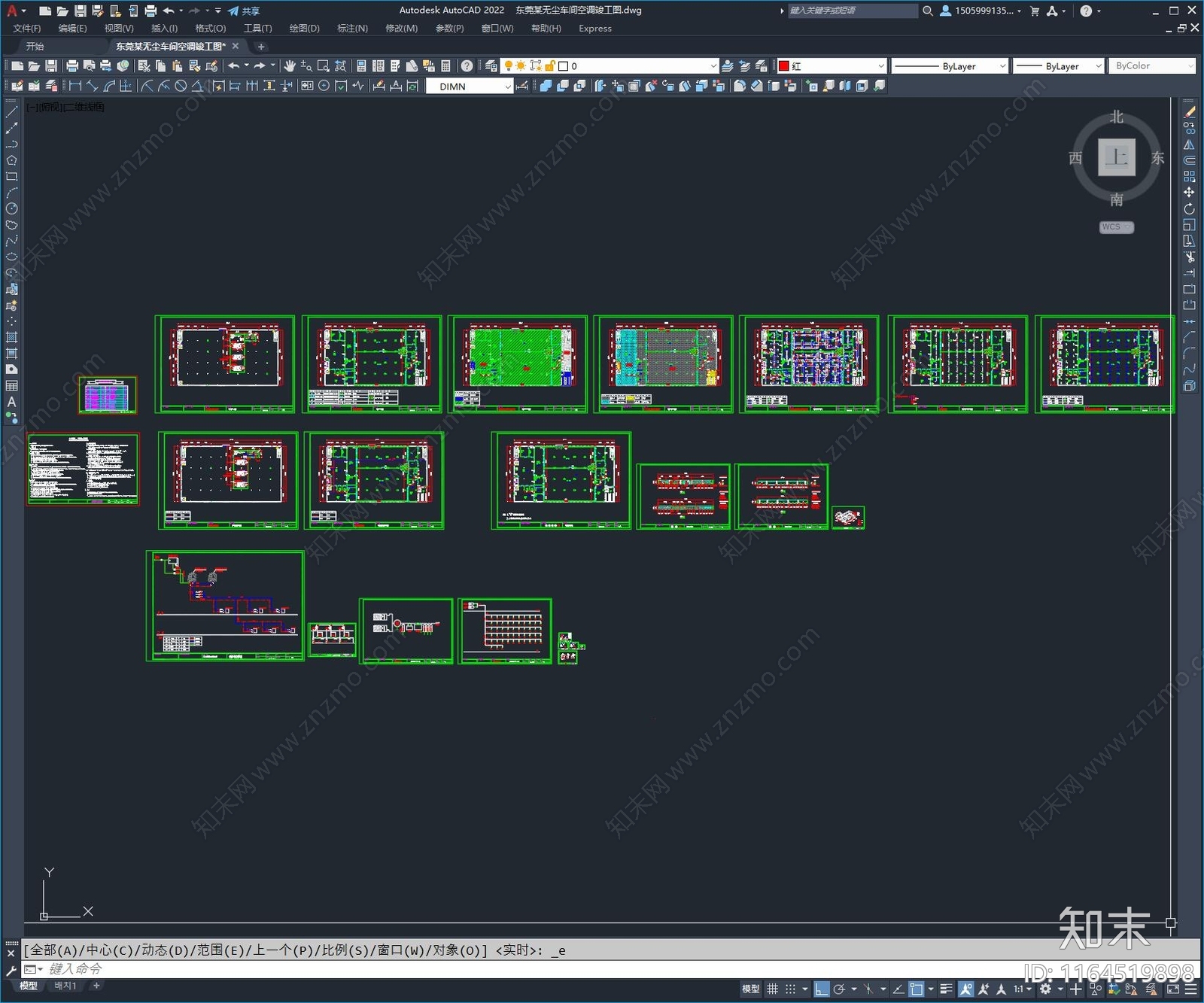Select the Erase tool in right toolbar

point(1189,112)
